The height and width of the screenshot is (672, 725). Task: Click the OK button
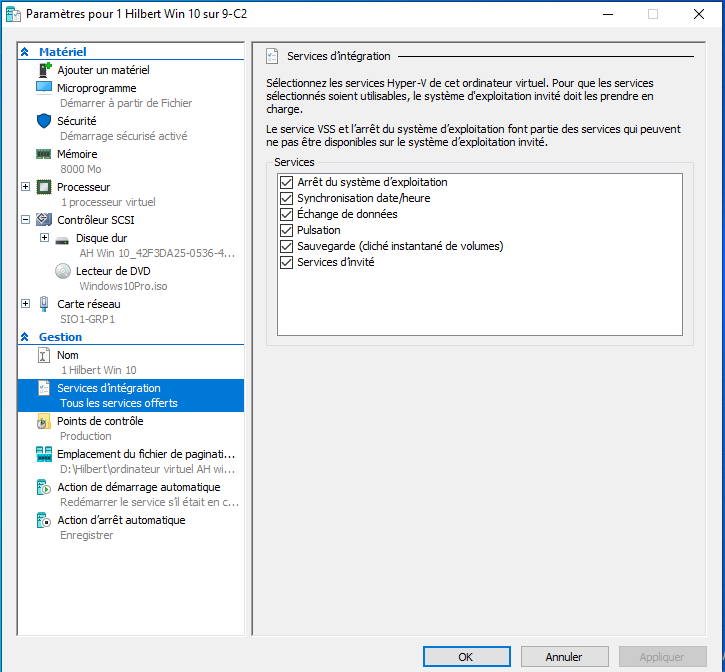click(x=466, y=657)
